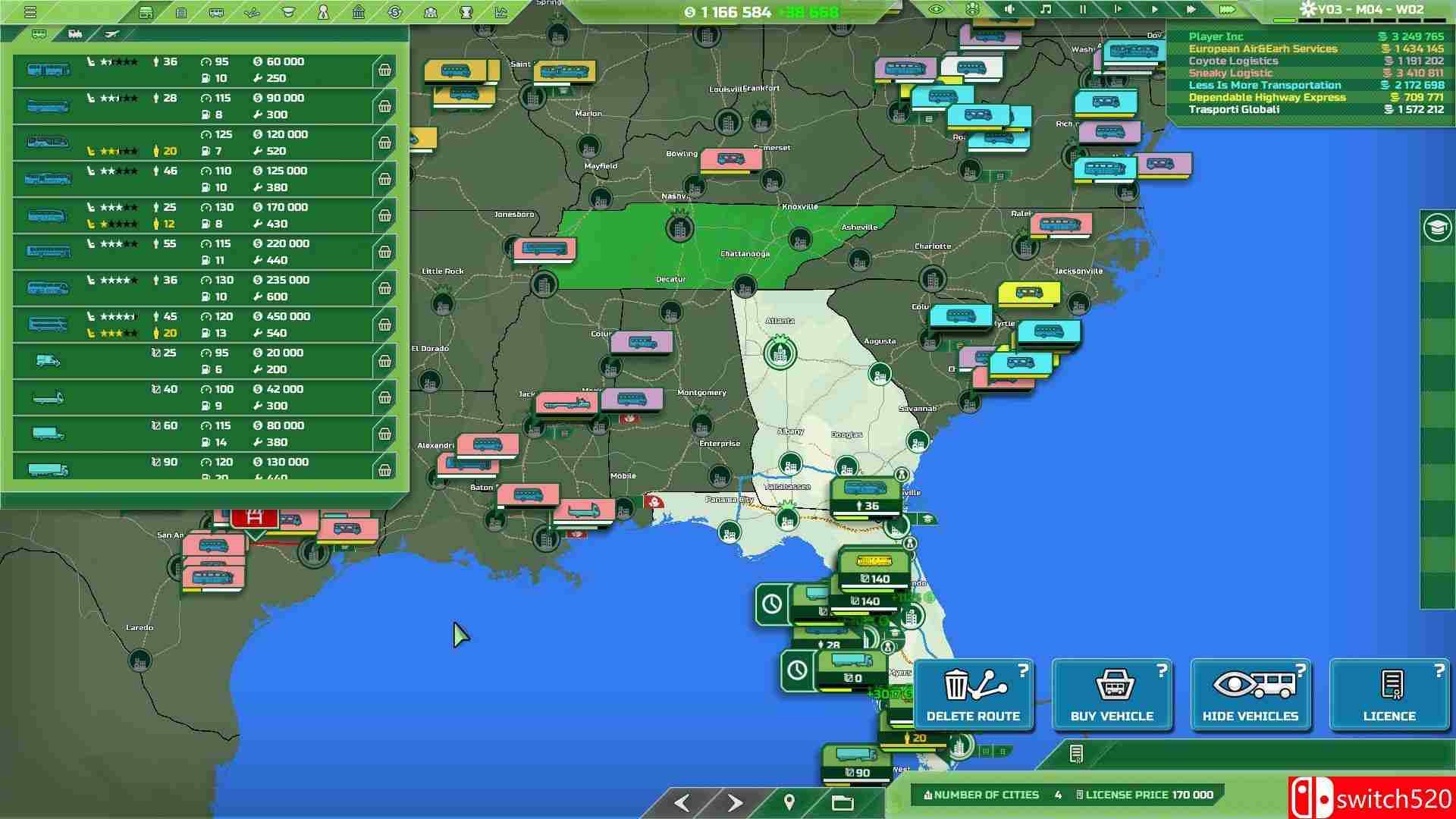Open the captain hat staff icon
This screenshot has height=819, width=1456.
click(288, 12)
